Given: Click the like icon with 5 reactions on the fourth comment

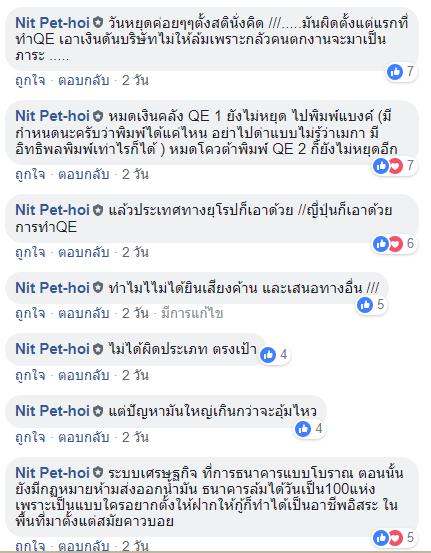Looking at the screenshot, I should [365, 305].
